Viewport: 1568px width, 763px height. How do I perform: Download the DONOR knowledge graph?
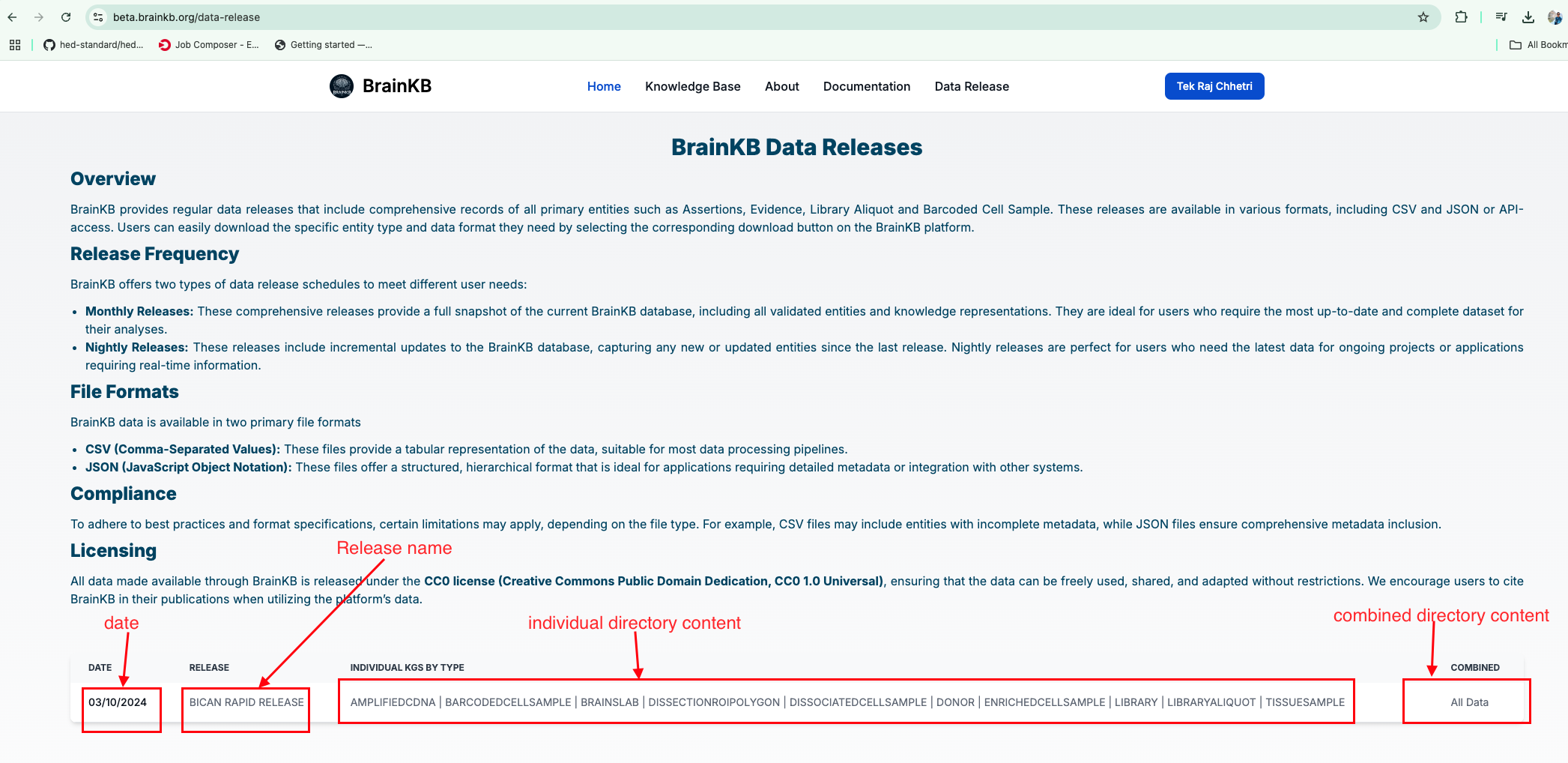pyautogui.click(x=955, y=702)
